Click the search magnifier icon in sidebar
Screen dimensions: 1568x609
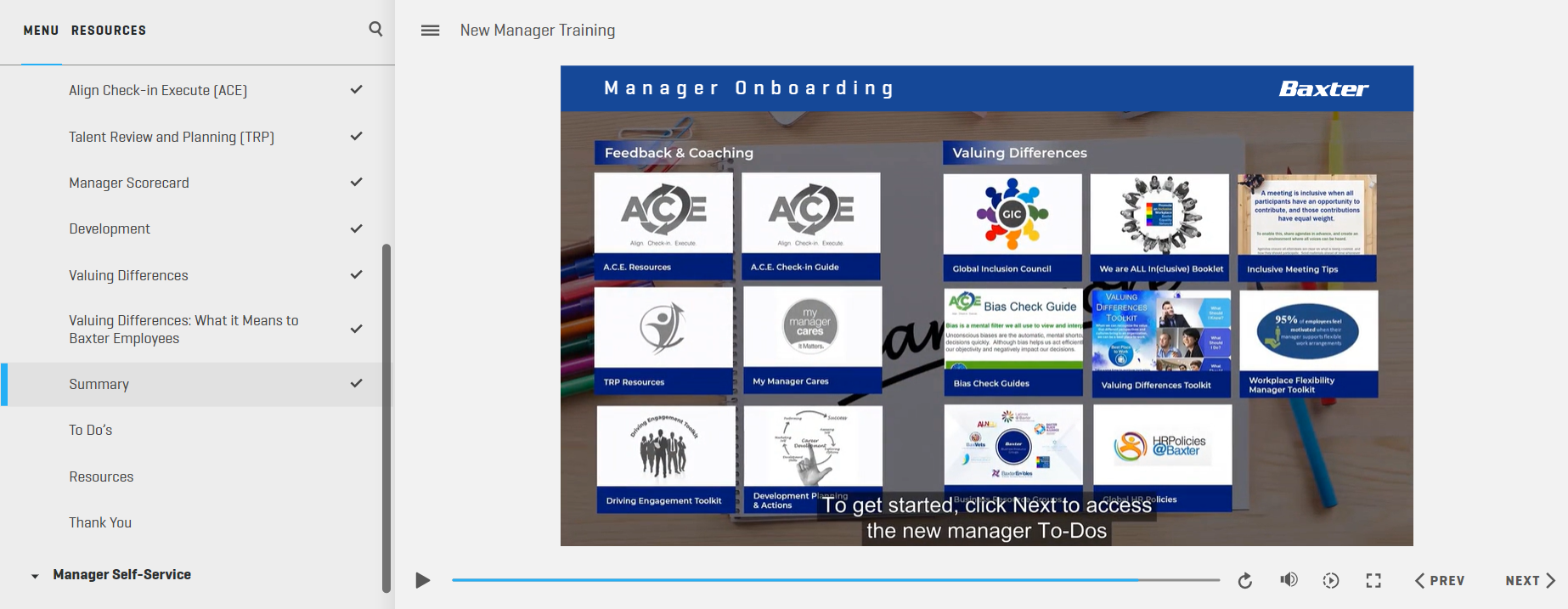(x=375, y=30)
